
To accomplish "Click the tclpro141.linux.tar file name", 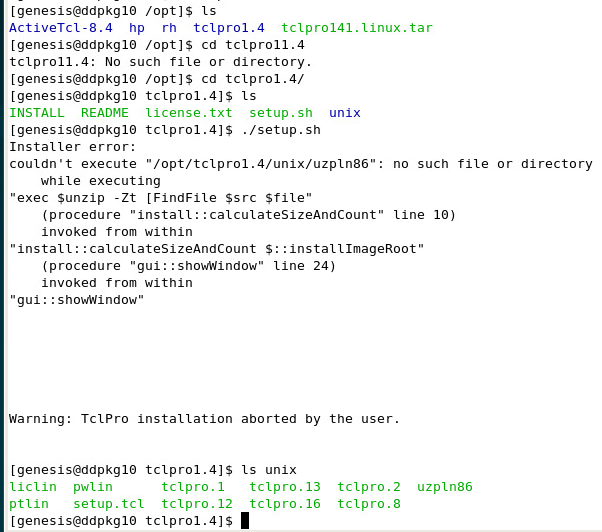I will pyautogui.click(x=357, y=28).
